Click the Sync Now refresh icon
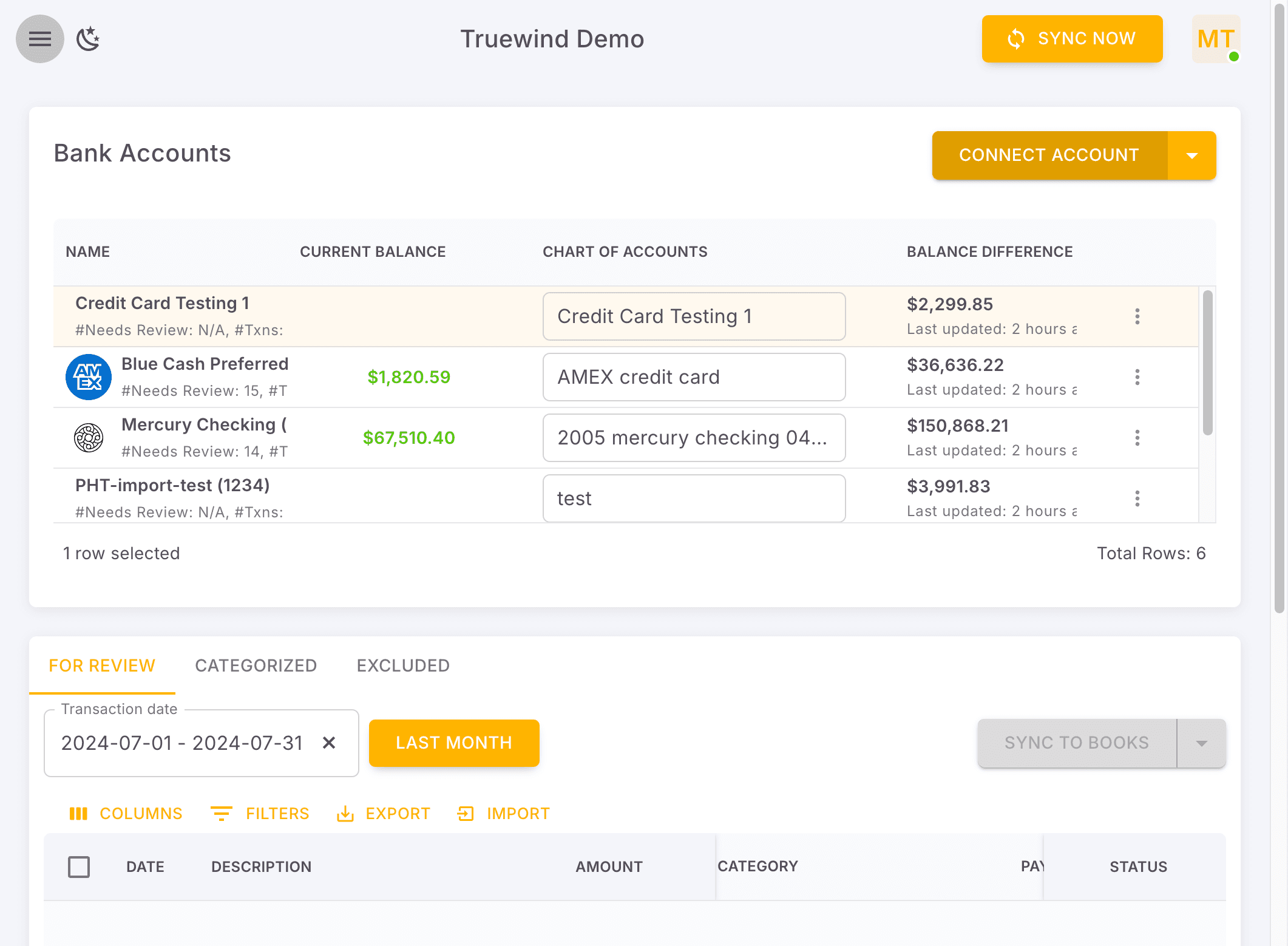 coord(1016,39)
